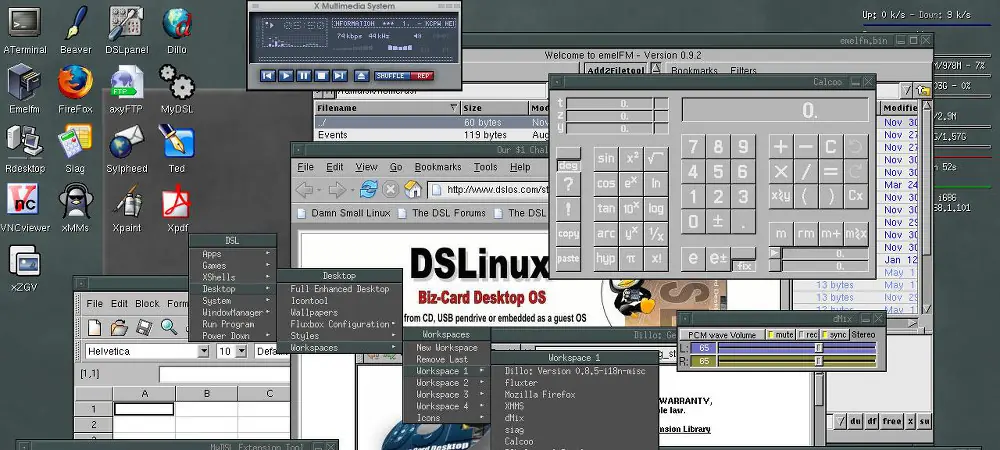Click XMMS play button
Screen dimensions: 1000x450
click(286, 76)
